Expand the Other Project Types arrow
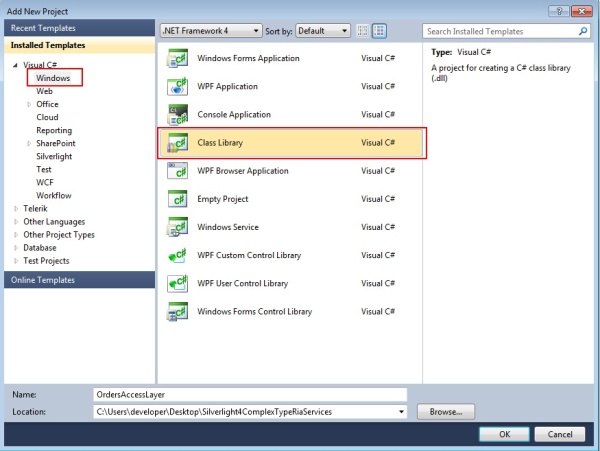 (x=16, y=235)
